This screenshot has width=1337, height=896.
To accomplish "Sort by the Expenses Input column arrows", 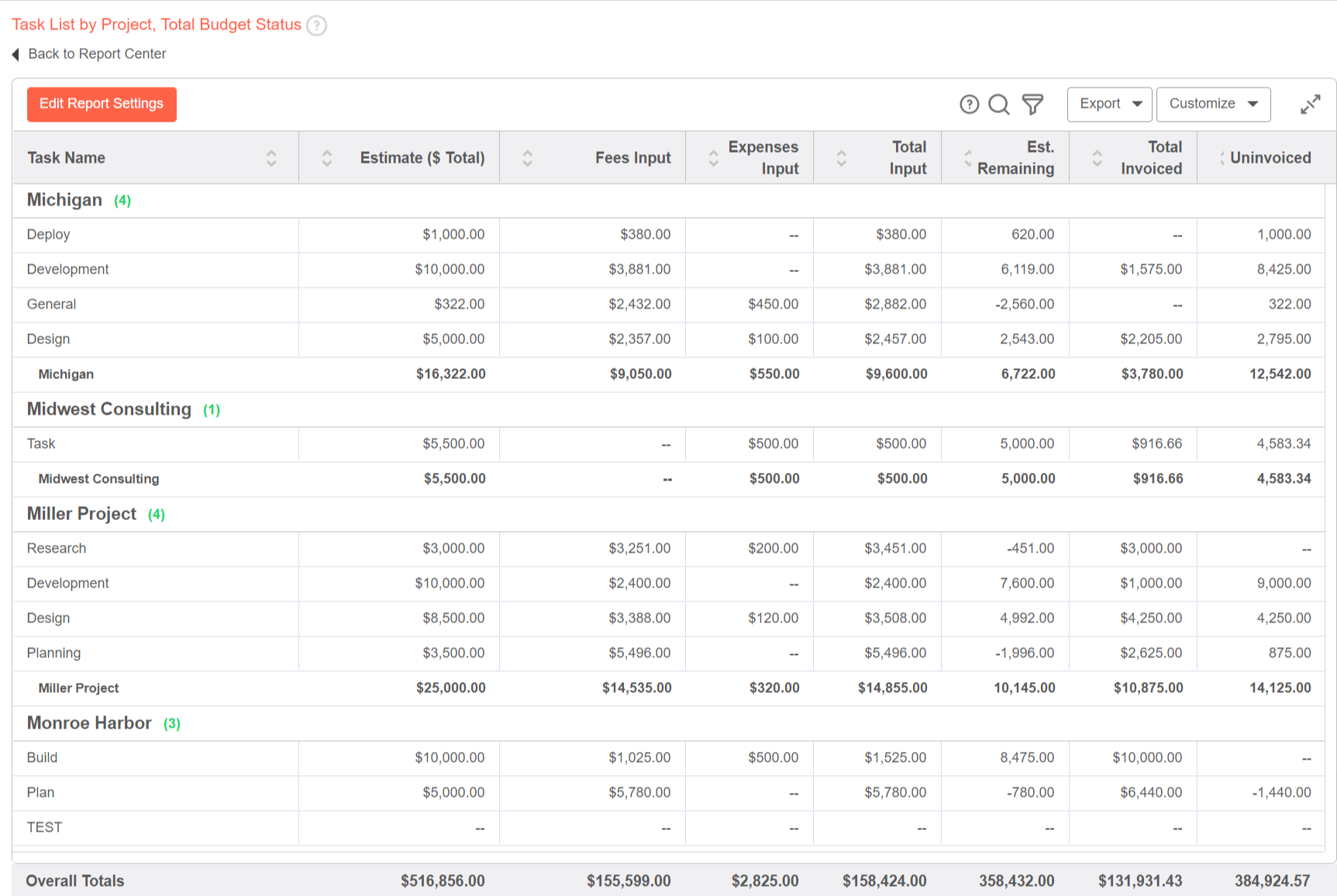I will tap(713, 158).
